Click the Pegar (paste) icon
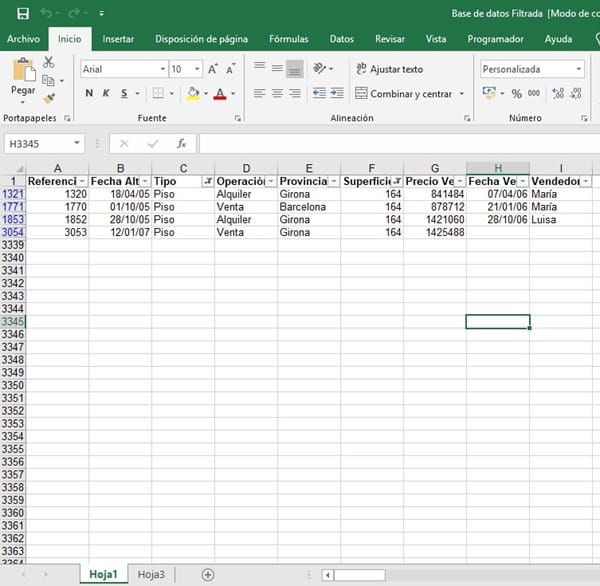 point(22,72)
